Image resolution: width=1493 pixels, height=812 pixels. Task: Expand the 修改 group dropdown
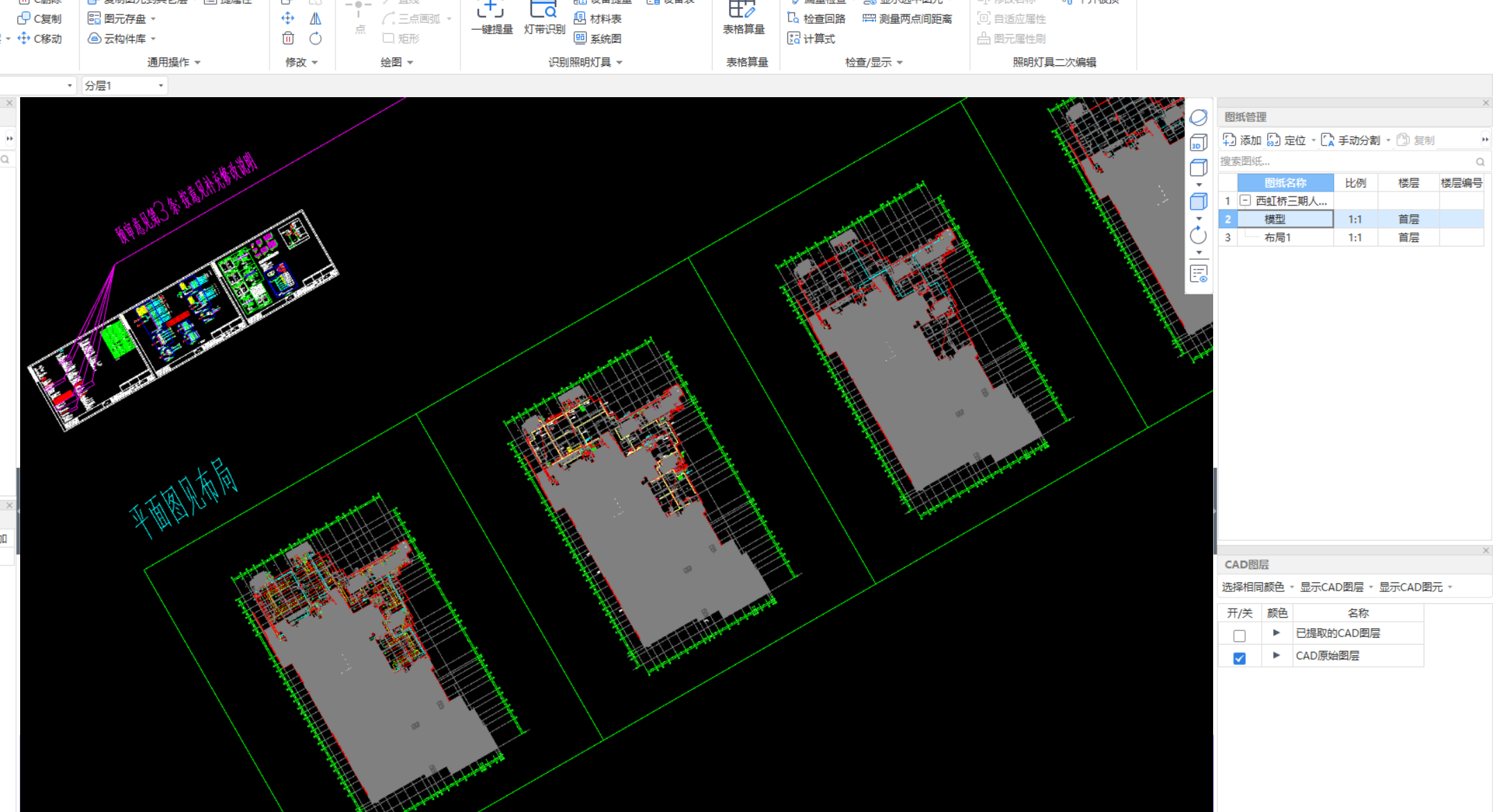315,62
